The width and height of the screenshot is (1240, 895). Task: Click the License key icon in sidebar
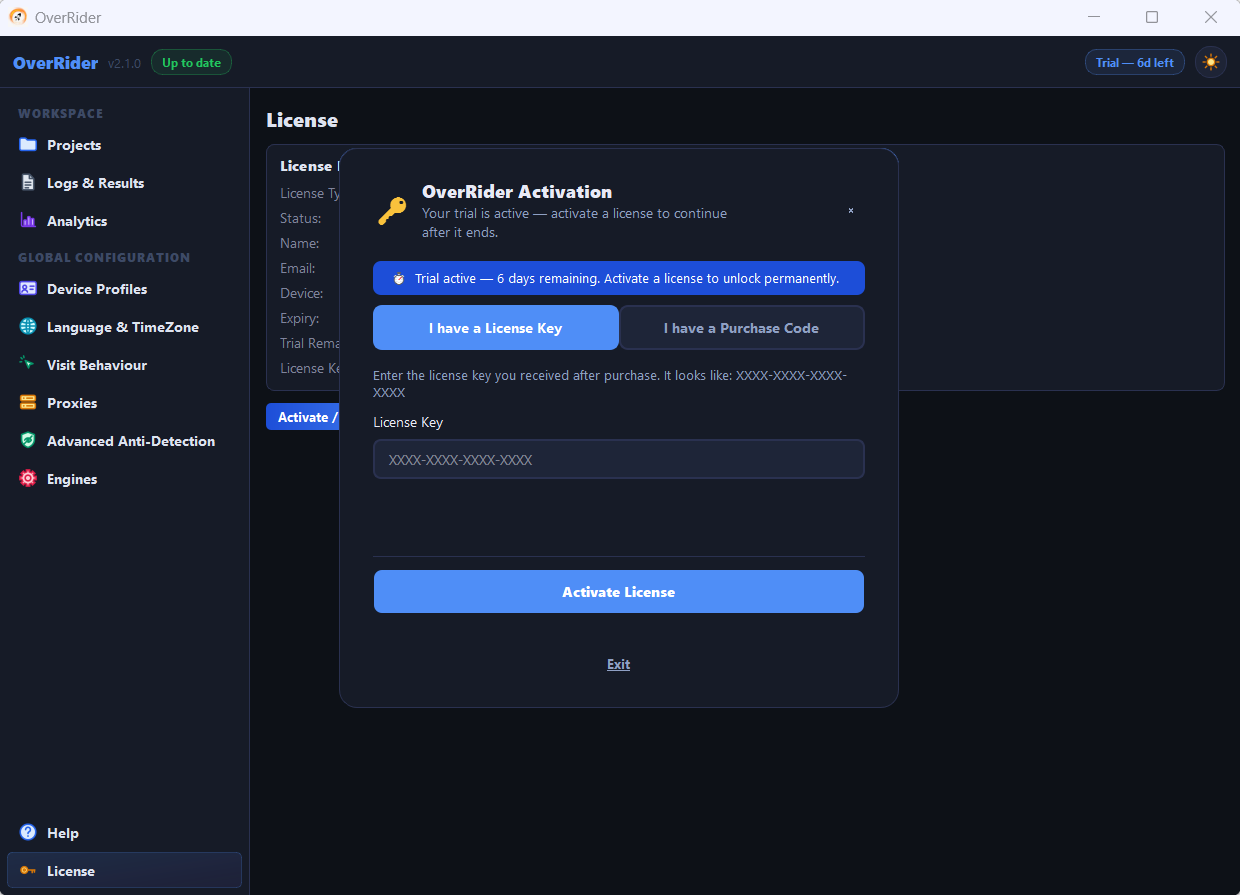point(28,871)
